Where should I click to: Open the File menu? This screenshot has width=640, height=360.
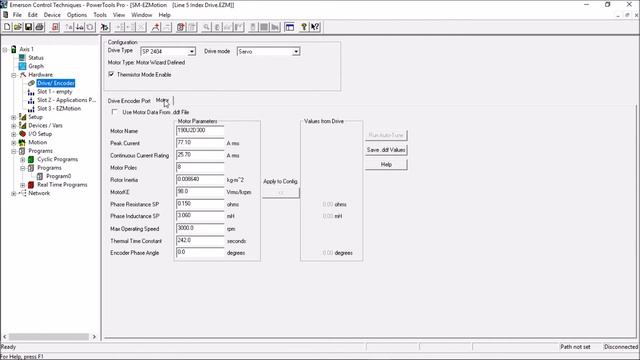[x=17, y=15]
